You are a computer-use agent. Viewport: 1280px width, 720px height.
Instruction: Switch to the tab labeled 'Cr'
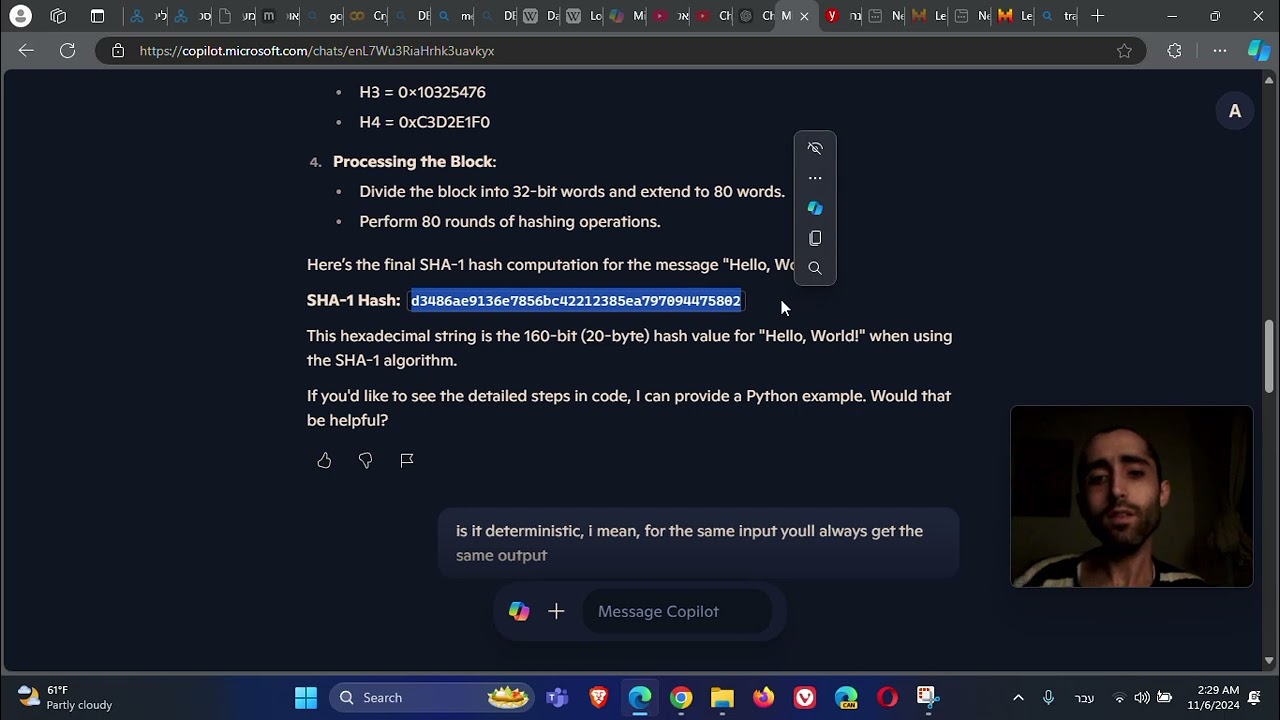[x=368, y=16]
